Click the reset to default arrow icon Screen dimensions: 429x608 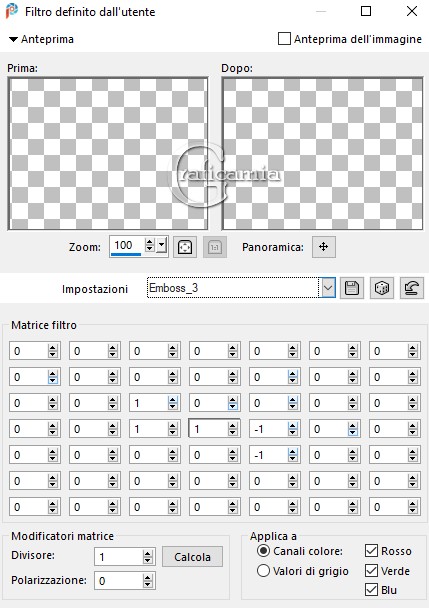(x=412, y=288)
